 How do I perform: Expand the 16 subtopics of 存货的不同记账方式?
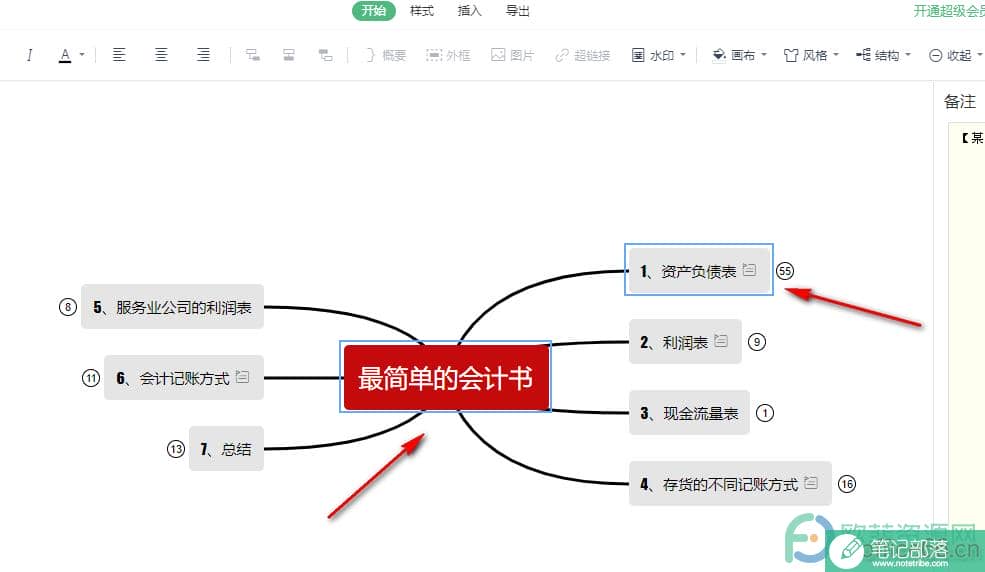pos(847,483)
